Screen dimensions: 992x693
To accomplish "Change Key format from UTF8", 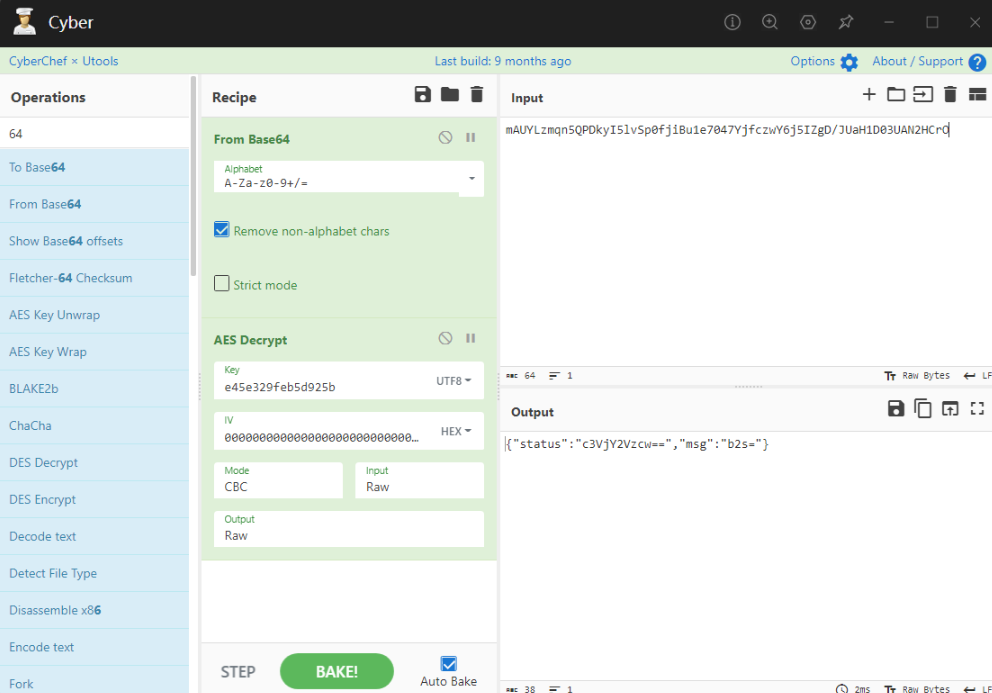I will point(454,381).
